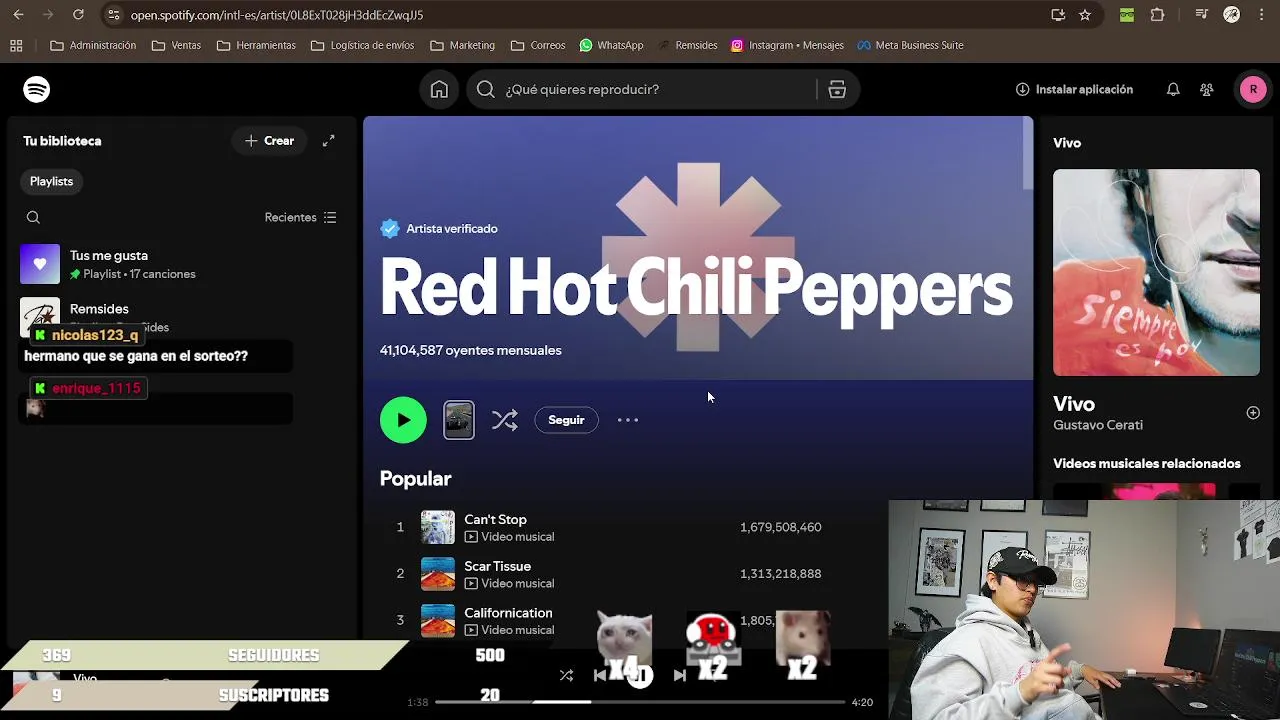Viewport: 1280px width, 720px height.
Task: Click the Spotify logo
Action: pos(37,89)
